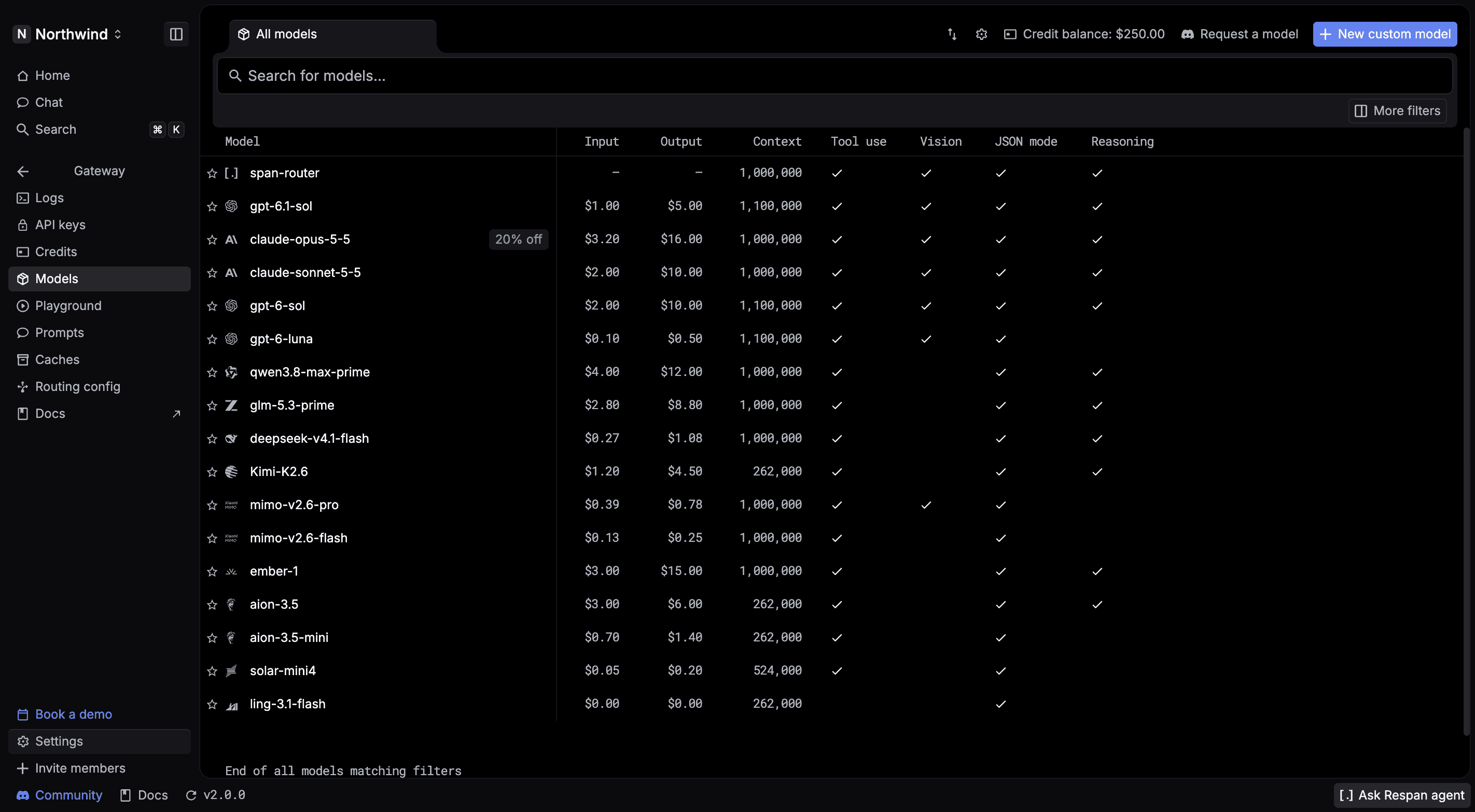Click the sort arrows icon in header
The image size is (1475, 812).
tap(952, 34)
